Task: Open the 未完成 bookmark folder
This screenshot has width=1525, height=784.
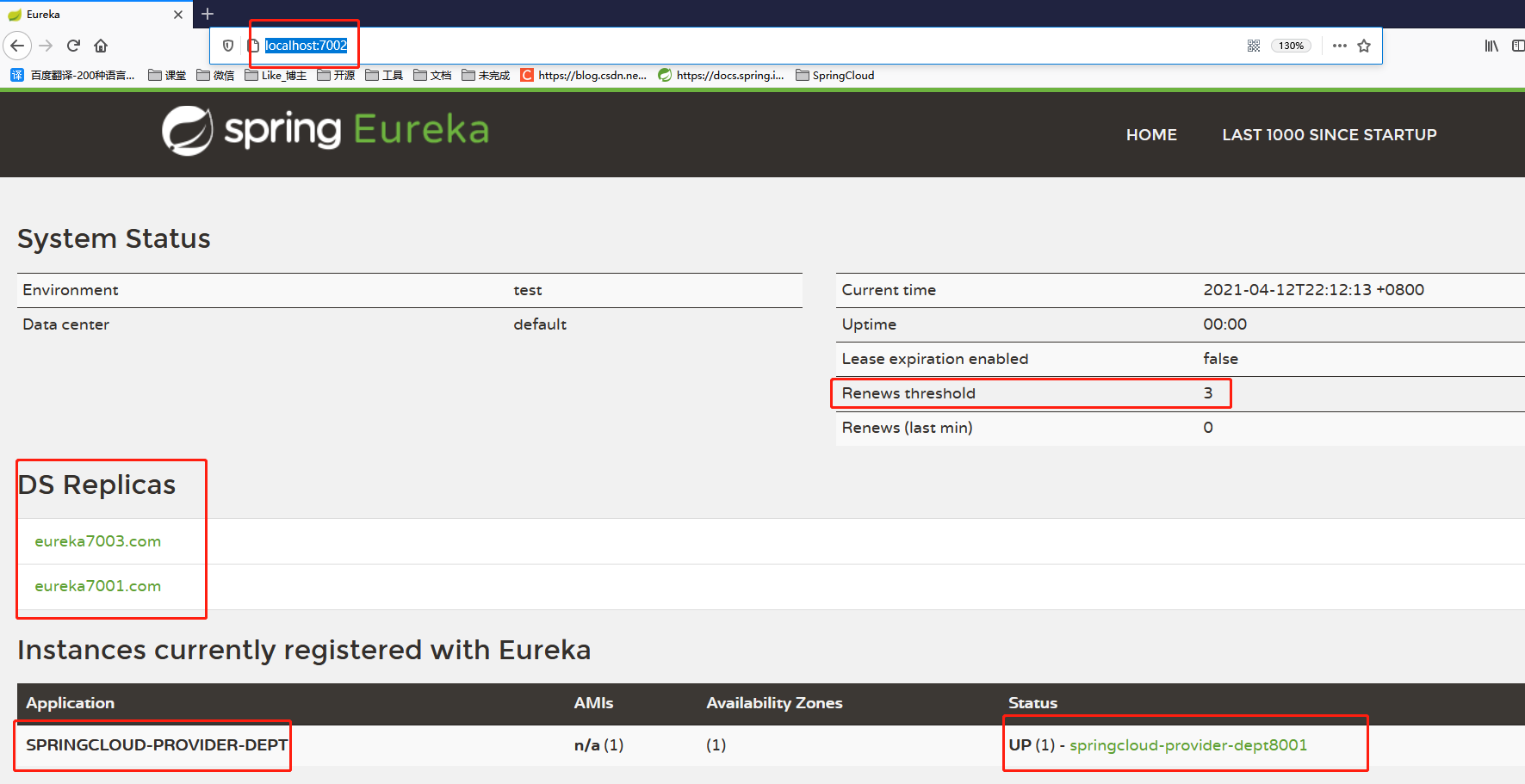Action: coord(486,76)
